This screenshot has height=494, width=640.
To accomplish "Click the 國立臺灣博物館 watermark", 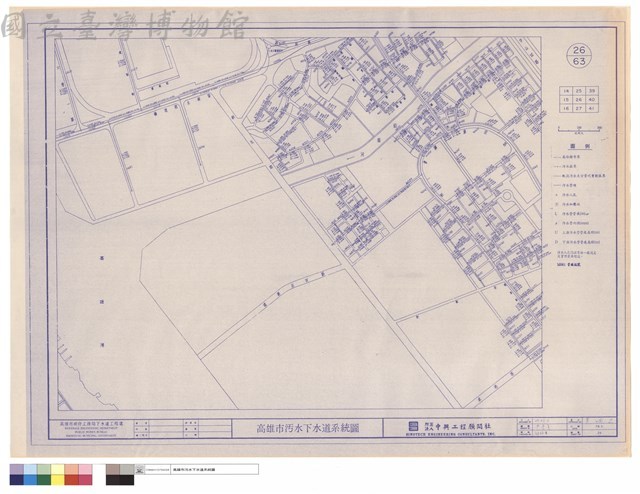I will coord(124,25).
